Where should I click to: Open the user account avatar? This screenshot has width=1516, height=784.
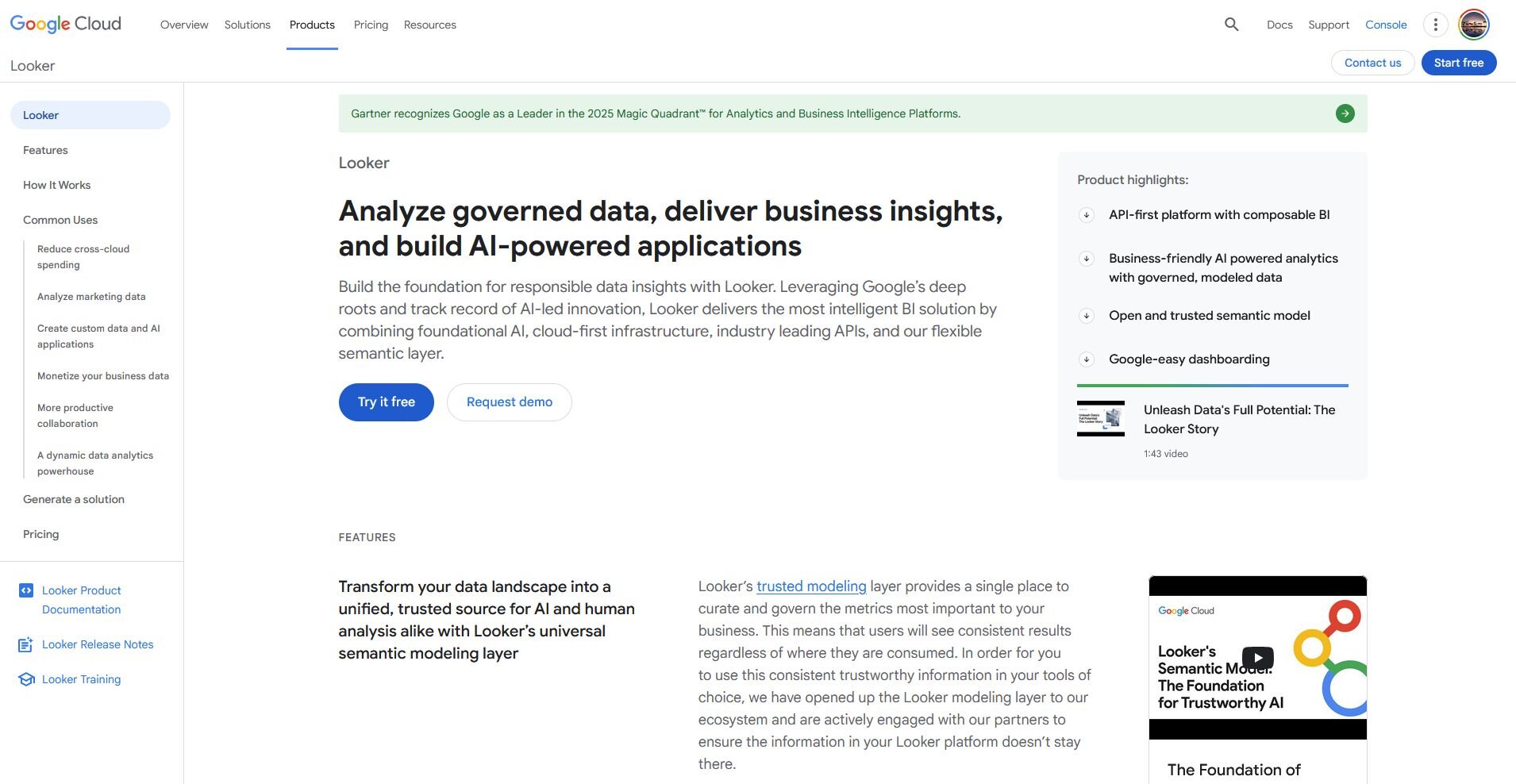pyautogui.click(x=1474, y=25)
